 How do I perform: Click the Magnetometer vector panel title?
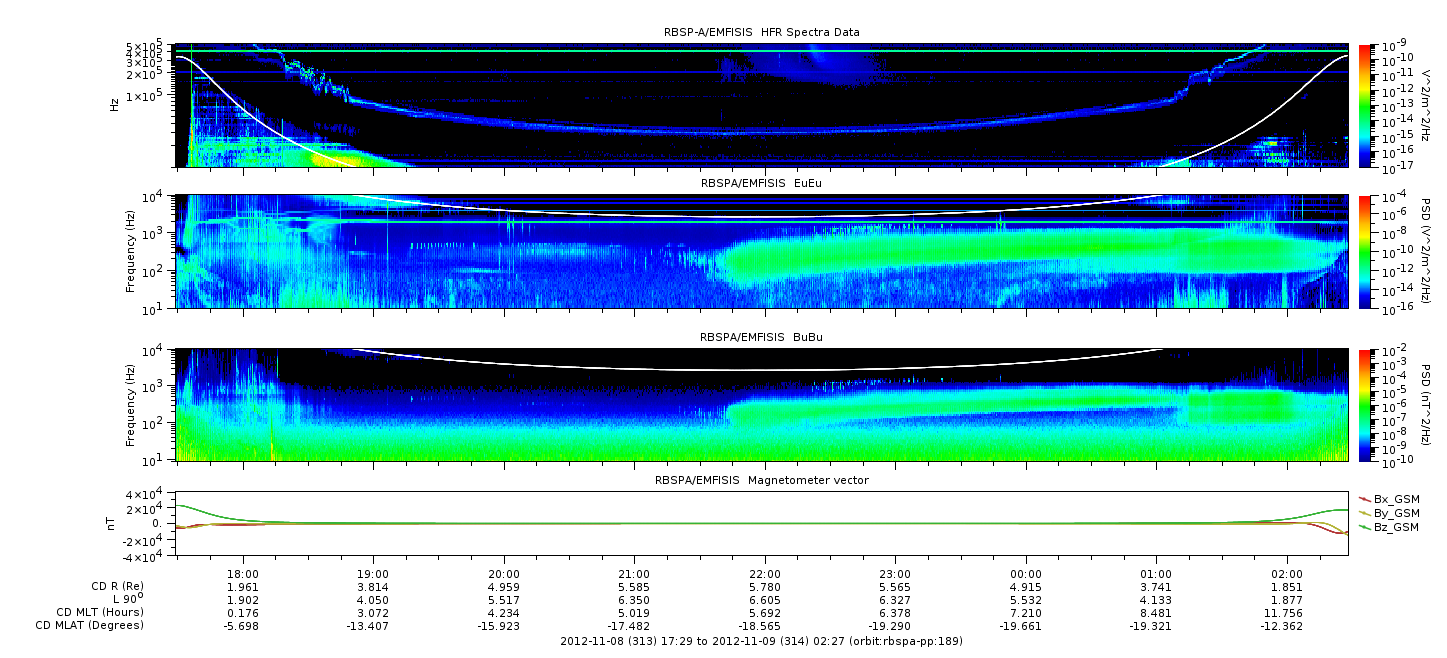click(762, 480)
